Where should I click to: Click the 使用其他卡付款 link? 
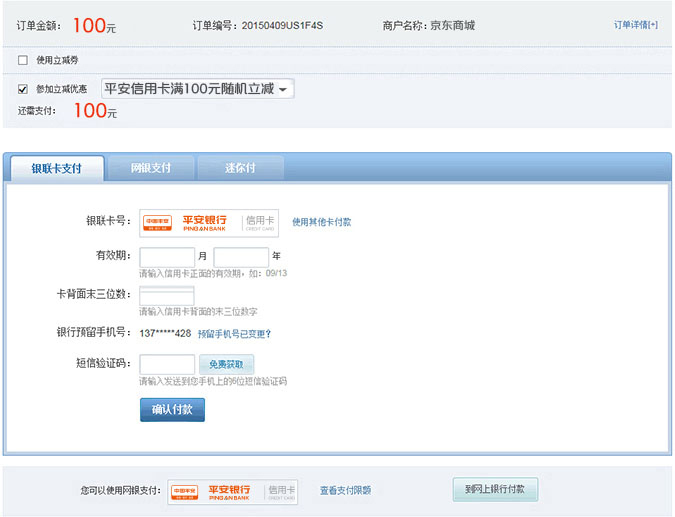pos(321,222)
